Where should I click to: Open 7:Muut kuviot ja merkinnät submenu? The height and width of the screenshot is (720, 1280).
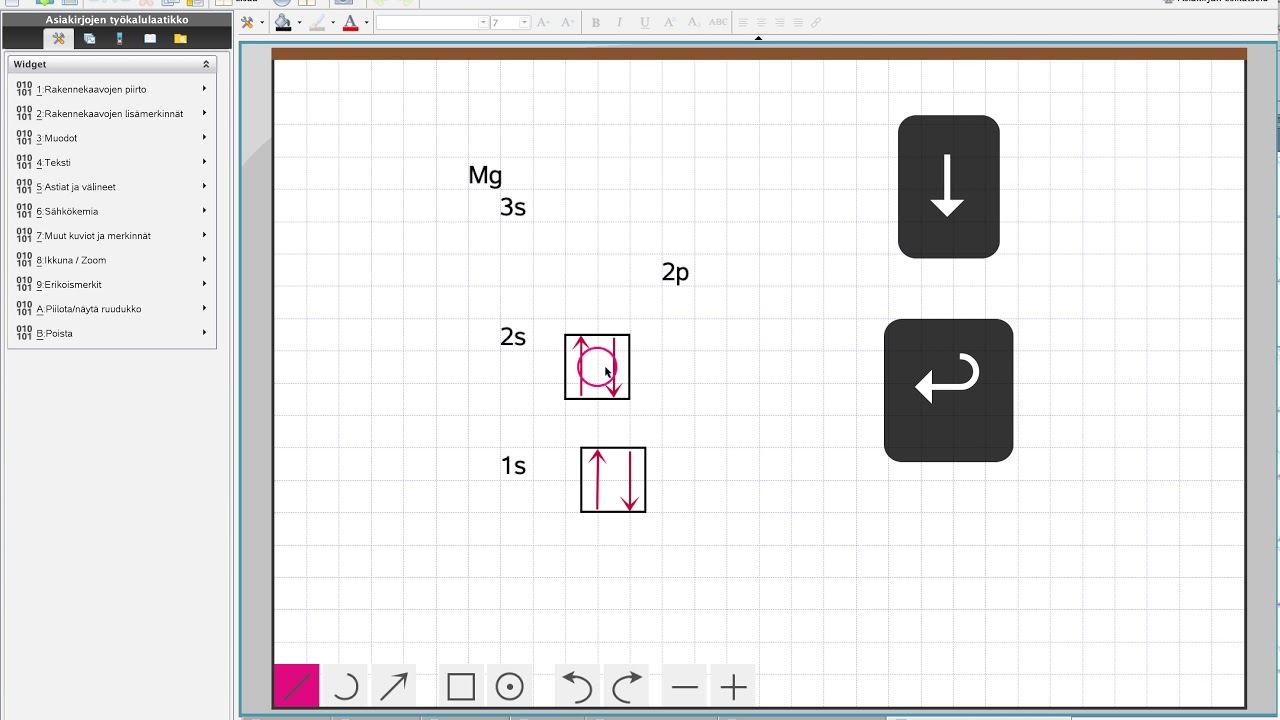coord(112,235)
